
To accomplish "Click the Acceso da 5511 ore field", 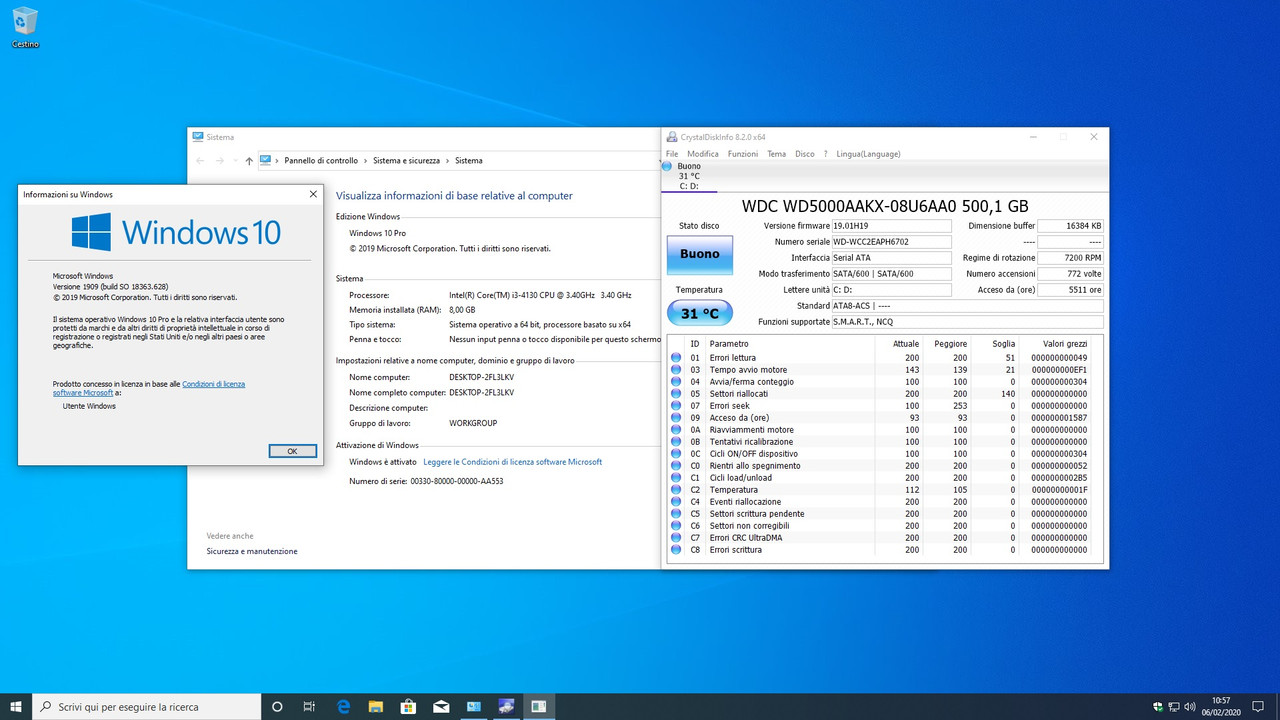I will click(x=1071, y=290).
